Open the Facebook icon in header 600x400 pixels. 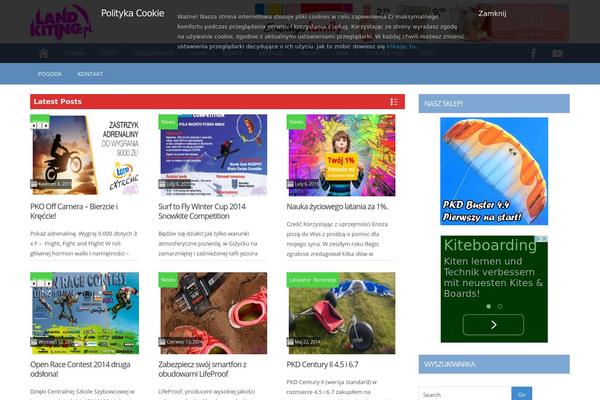[533, 54]
